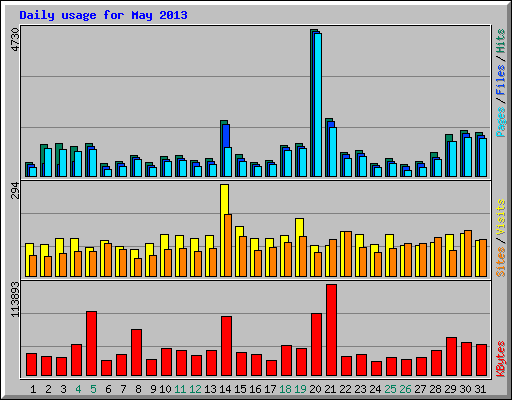
Task: Click day label 6 on the x-axis
Action: click(108, 389)
